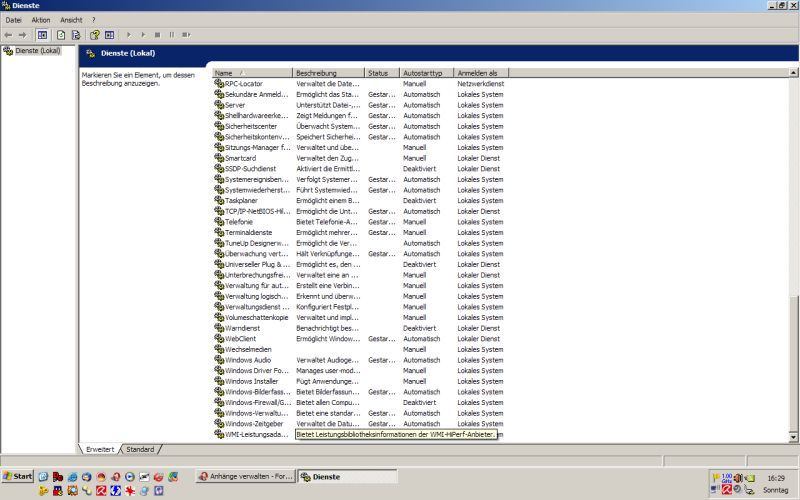Launch Windows Media Player from quick launch

pos(130,477)
